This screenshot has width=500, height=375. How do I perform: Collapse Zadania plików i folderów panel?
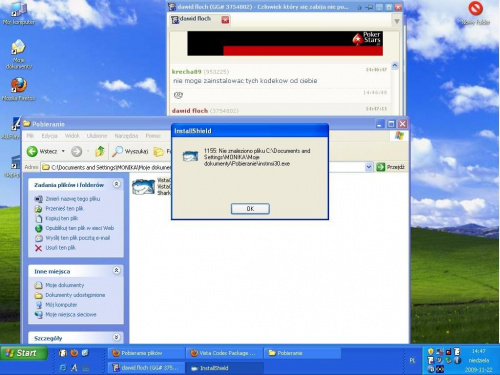(x=116, y=184)
